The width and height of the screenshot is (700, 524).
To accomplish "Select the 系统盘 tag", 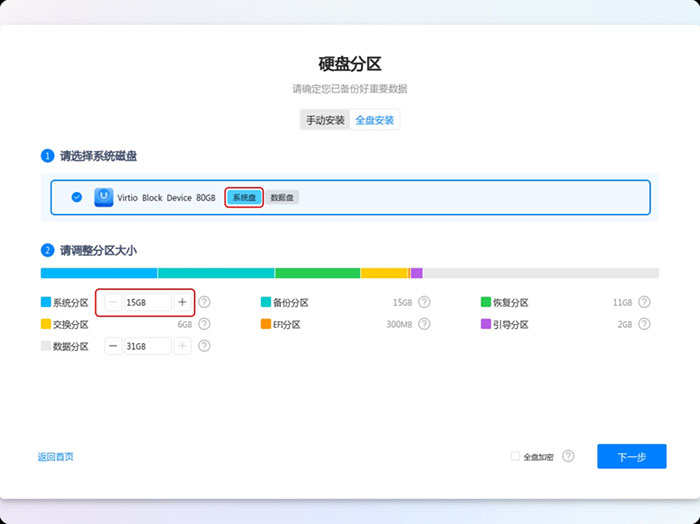I will (x=244, y=197).
